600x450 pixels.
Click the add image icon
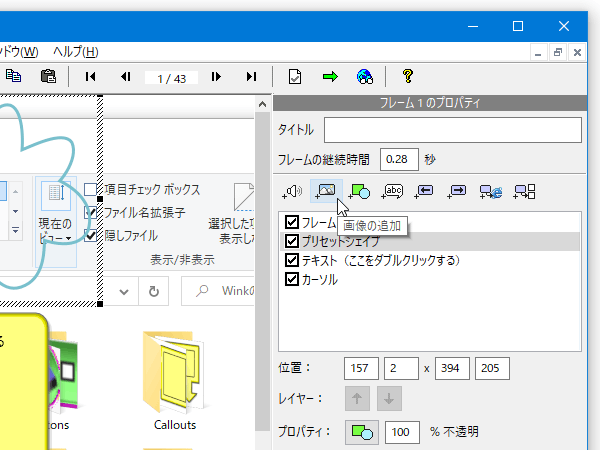(326, 191)
